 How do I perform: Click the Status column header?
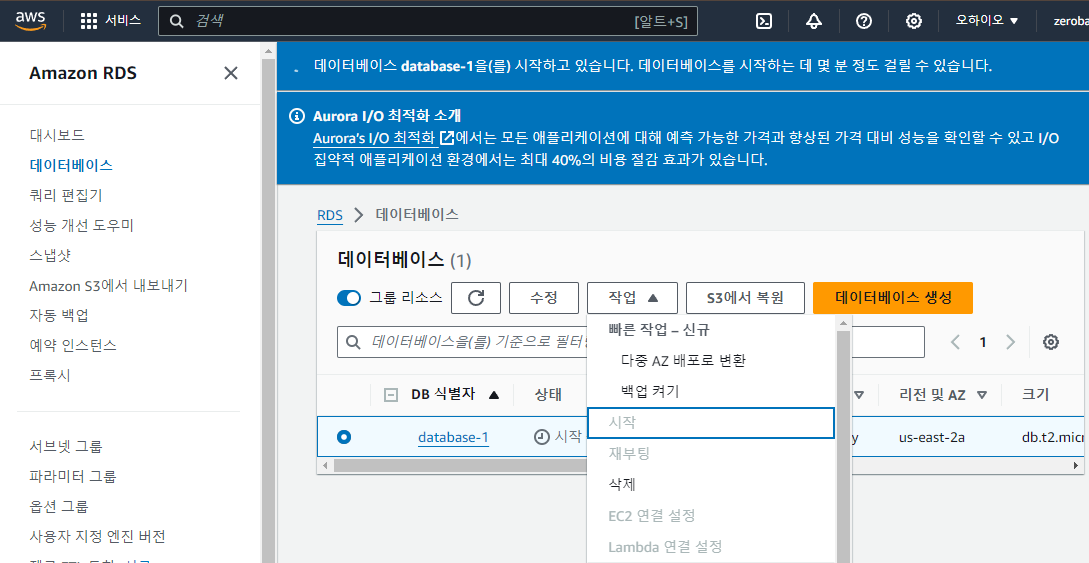[x=548, y=394]
